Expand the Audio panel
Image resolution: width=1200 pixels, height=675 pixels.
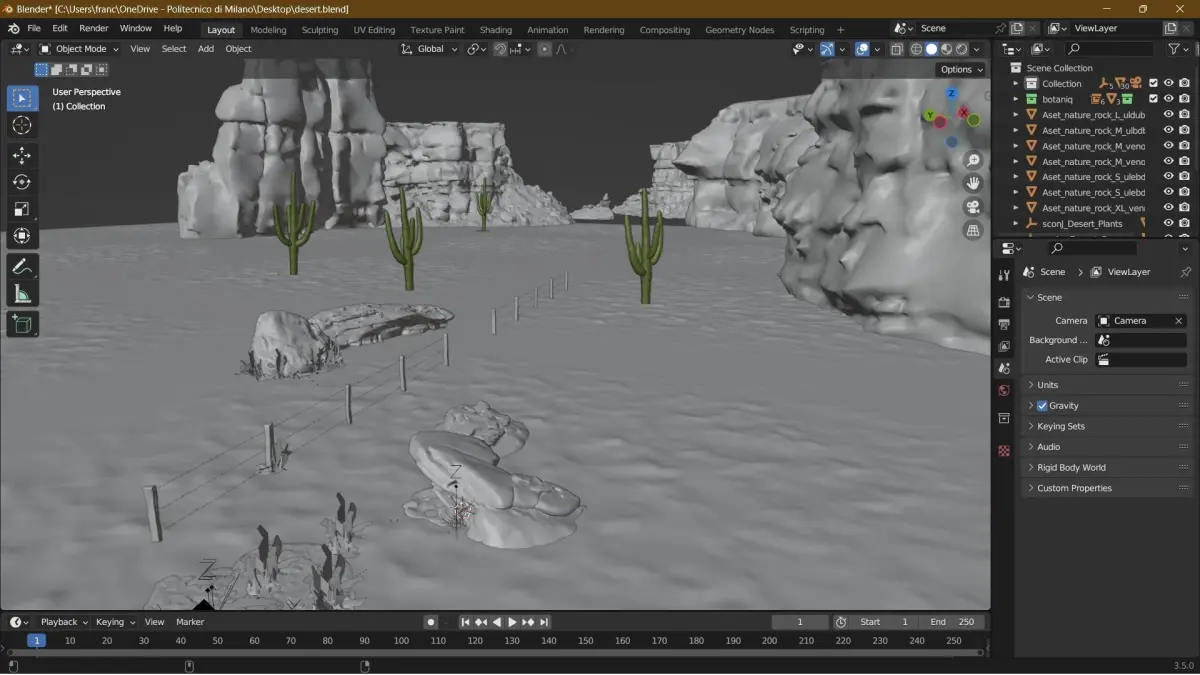pyautogui.click(x=1106, y=447)
